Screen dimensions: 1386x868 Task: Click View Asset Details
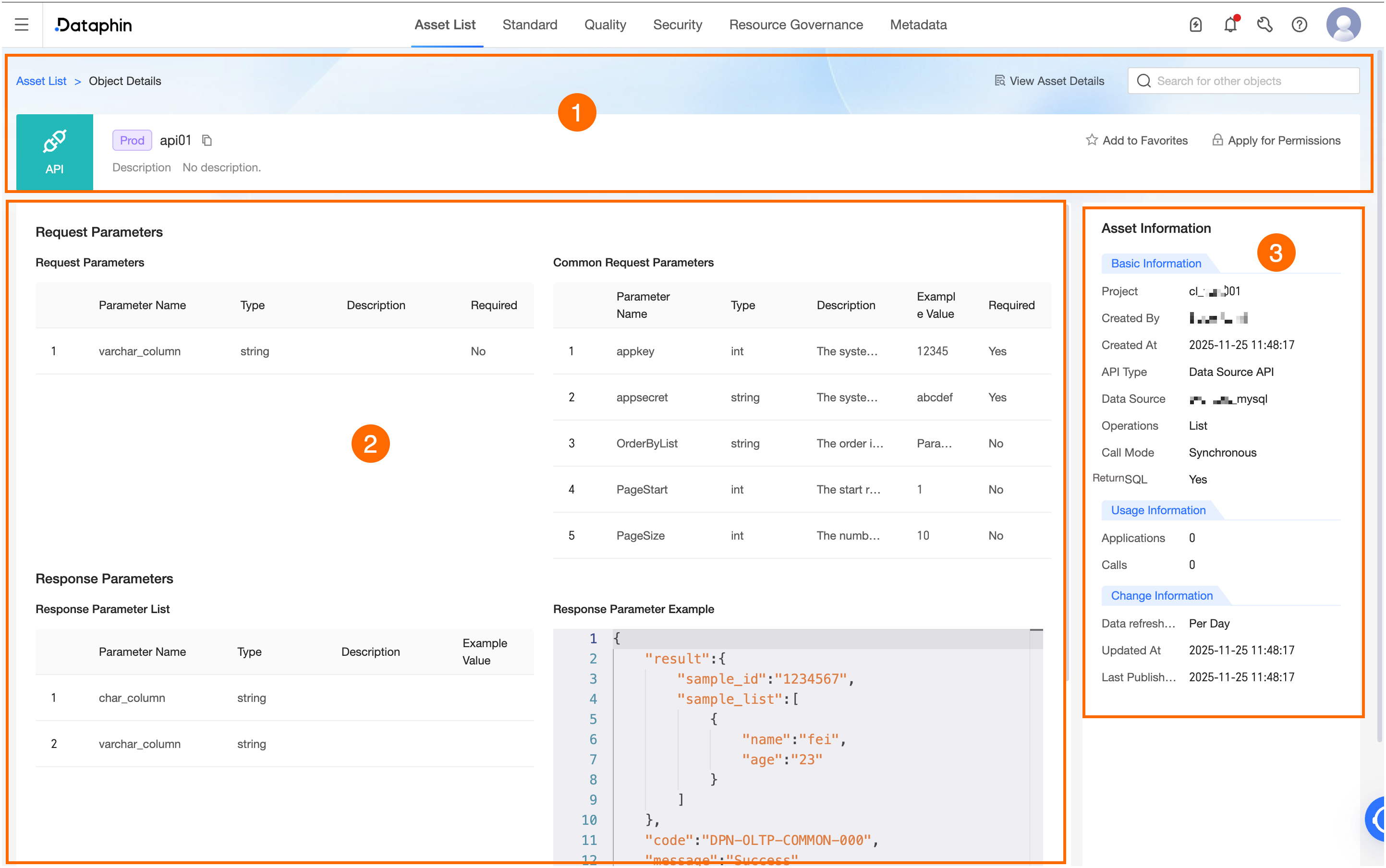tap(1049, 81)
